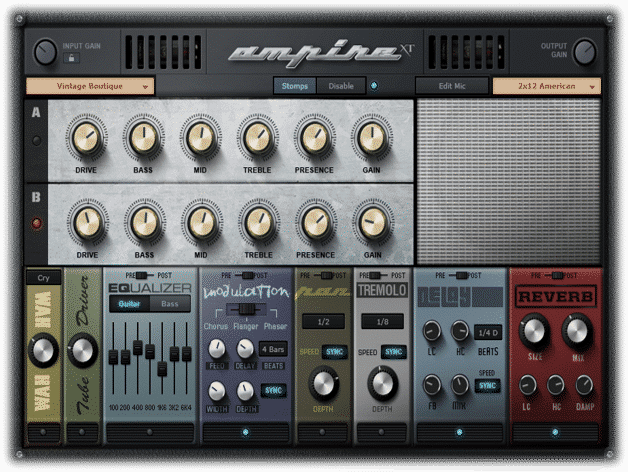Toggle the Wah pedal footswitch
The image size is (628, 472).
click(x=43, y=433)
